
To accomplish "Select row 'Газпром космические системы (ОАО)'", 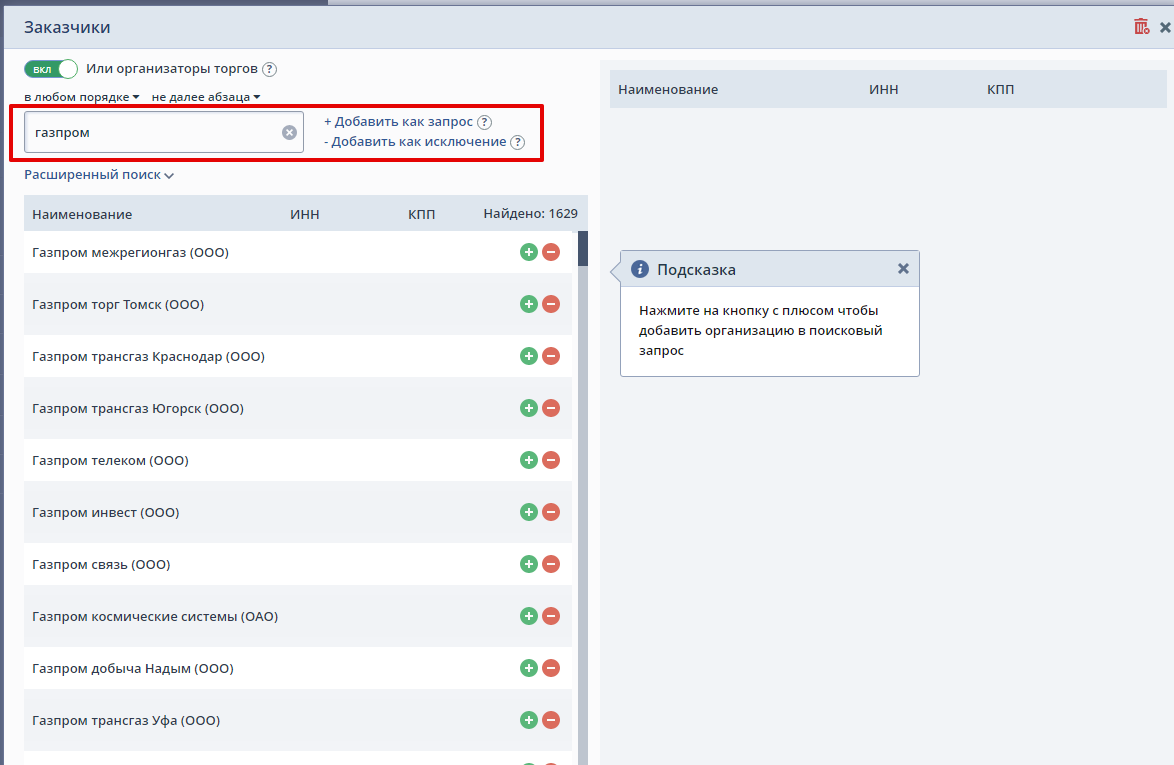I will point(298,616).
